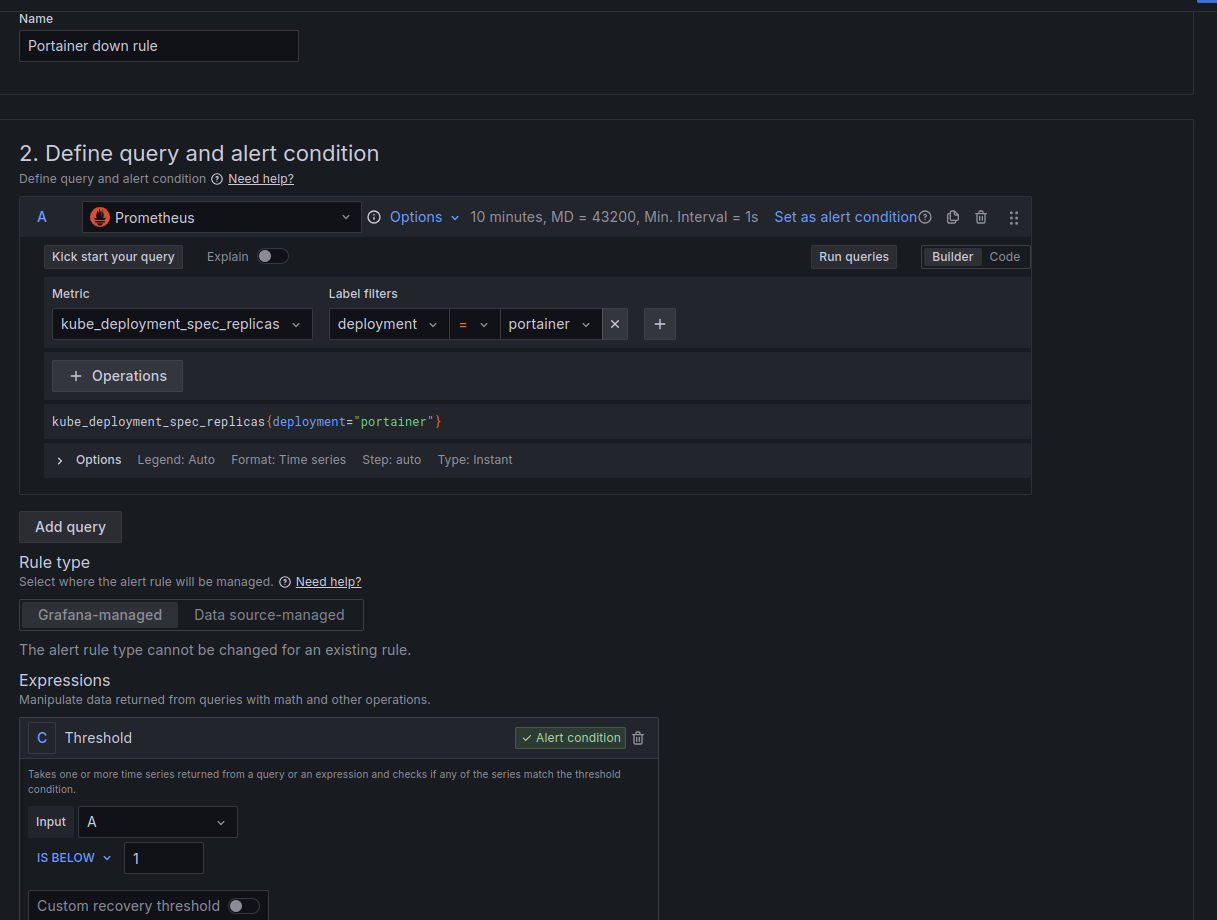Click the Alert condition checkmark badge
Screen dimensions: 1217x920
(570, 738)
